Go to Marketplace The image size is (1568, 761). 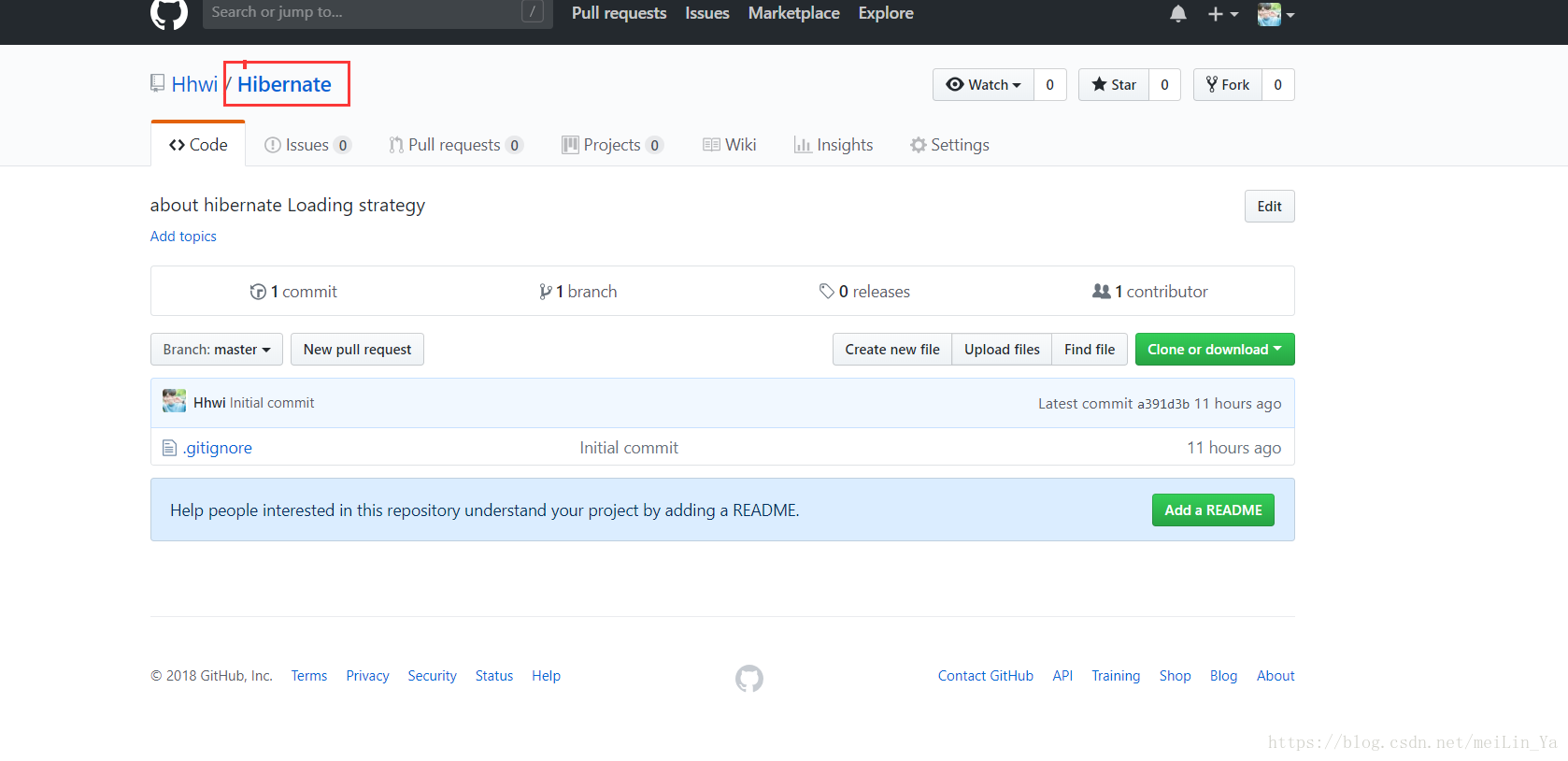click(794, 13)
